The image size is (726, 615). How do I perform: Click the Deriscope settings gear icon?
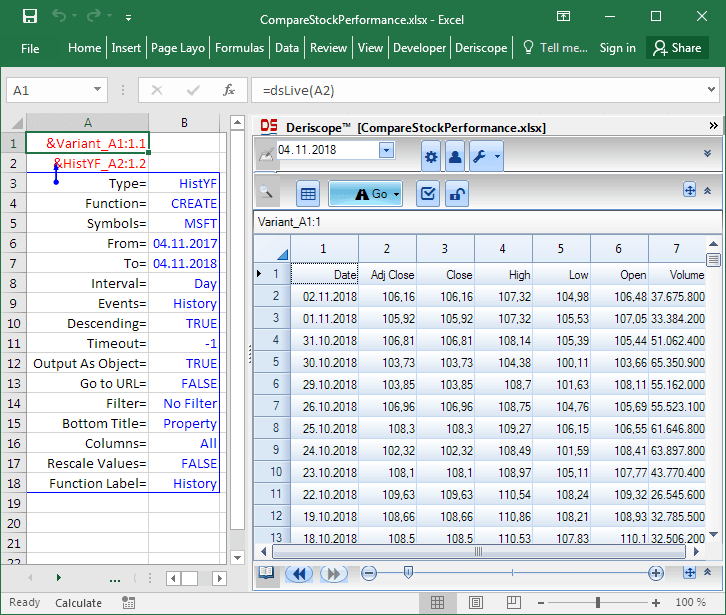431,157
